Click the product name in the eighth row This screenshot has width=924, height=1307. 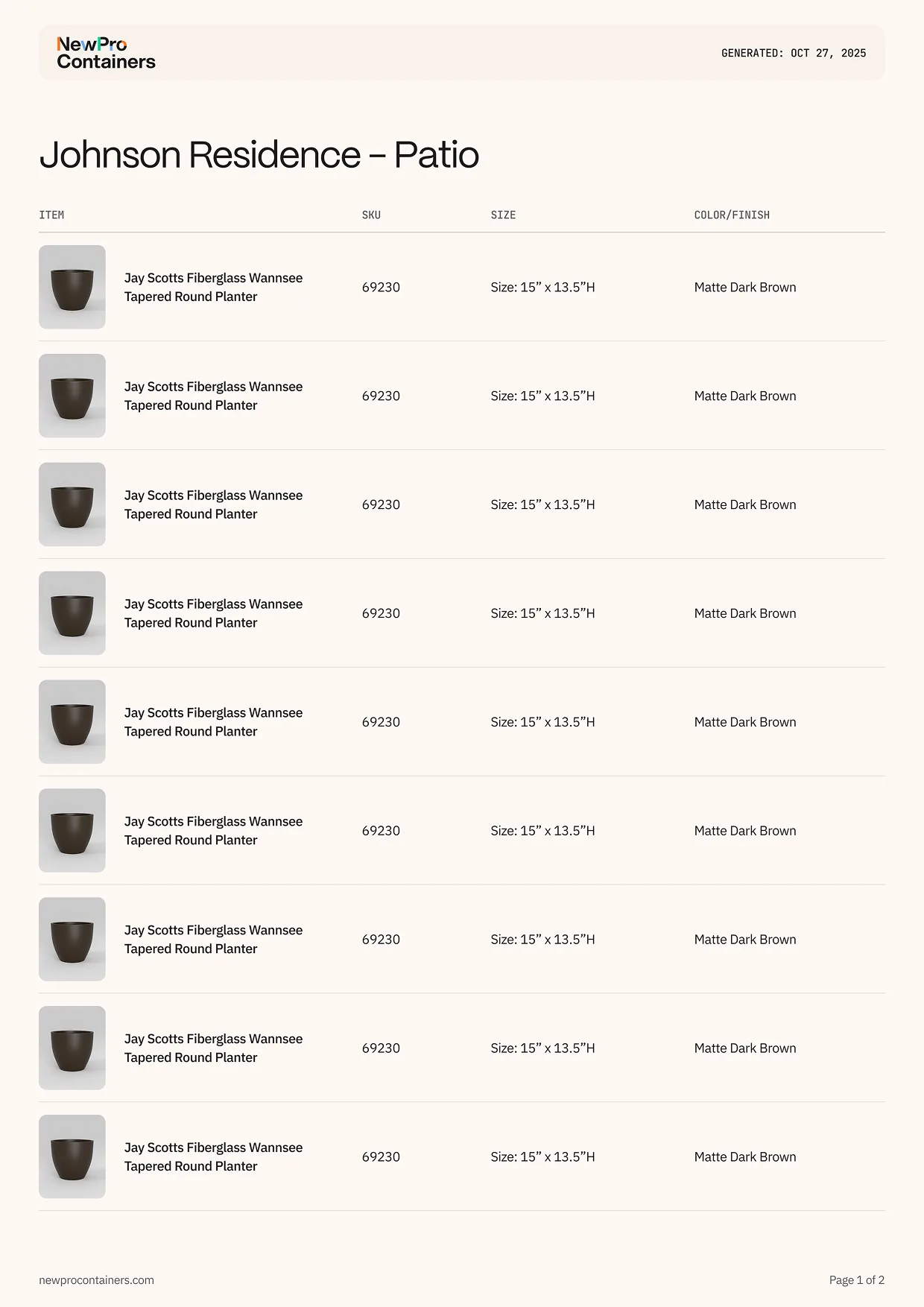pos(213,1048)
